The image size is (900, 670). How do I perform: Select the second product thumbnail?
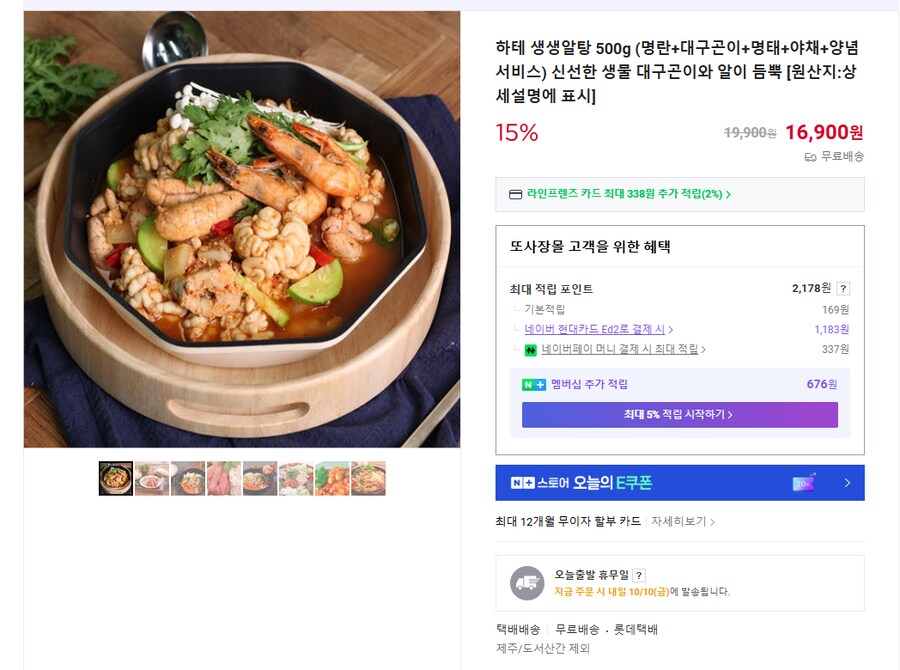(x=152, y=478)
